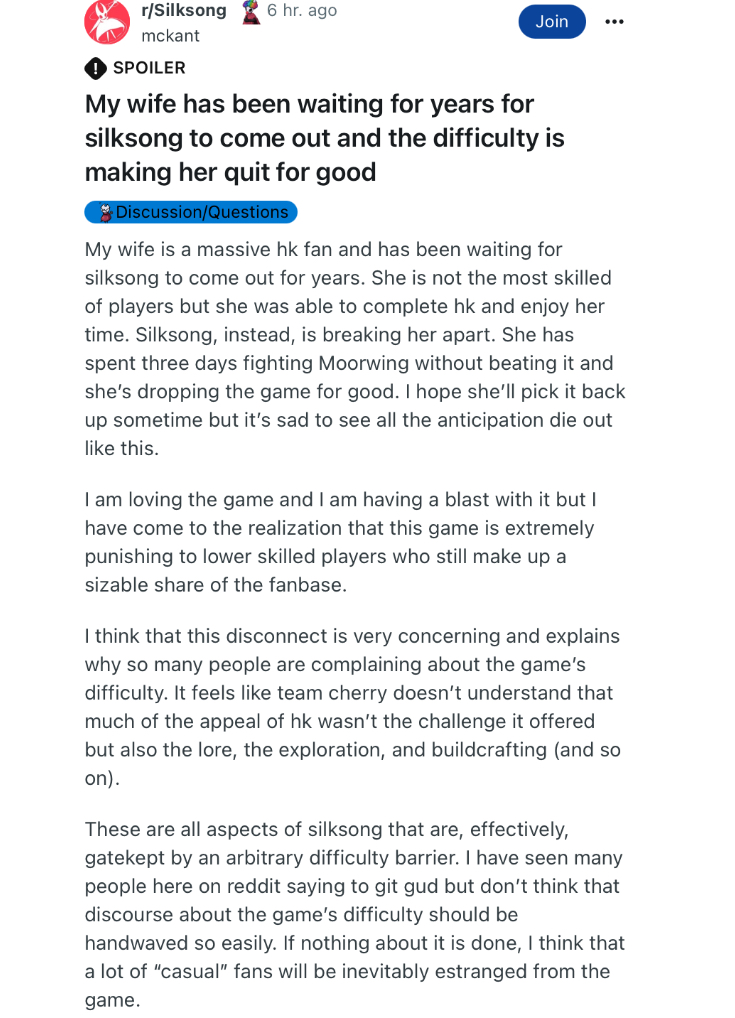Viewport: 735px width, 1018px height.
Task: Open the three-dot post options menu
Action: pyautogui.click(x=614, y=21)
